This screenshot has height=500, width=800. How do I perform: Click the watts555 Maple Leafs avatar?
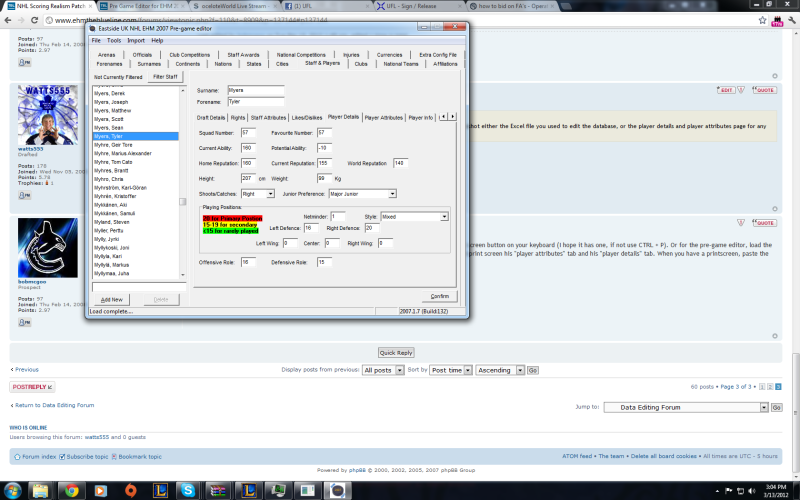click(x=48, y=115)
